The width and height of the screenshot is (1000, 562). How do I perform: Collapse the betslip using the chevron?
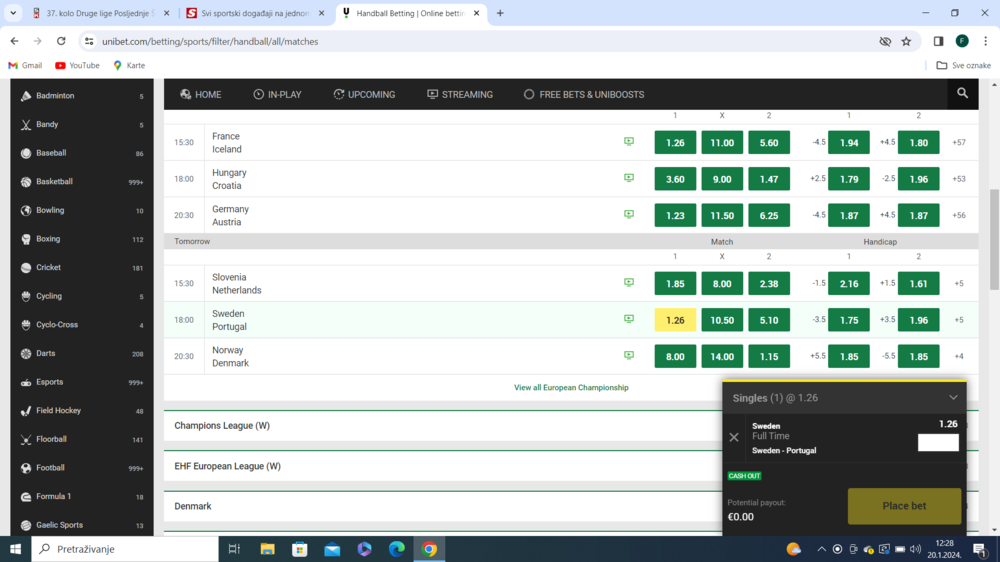(953, 398)
